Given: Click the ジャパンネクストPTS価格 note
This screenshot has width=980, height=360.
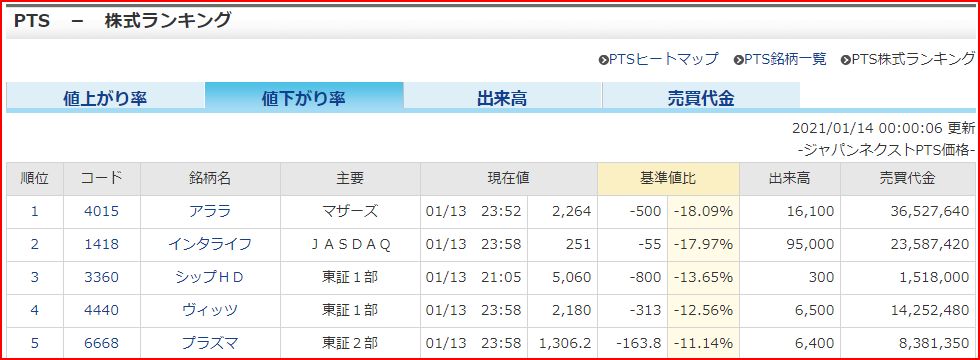Looking at the screenshot, I should (x=886, y=150).
